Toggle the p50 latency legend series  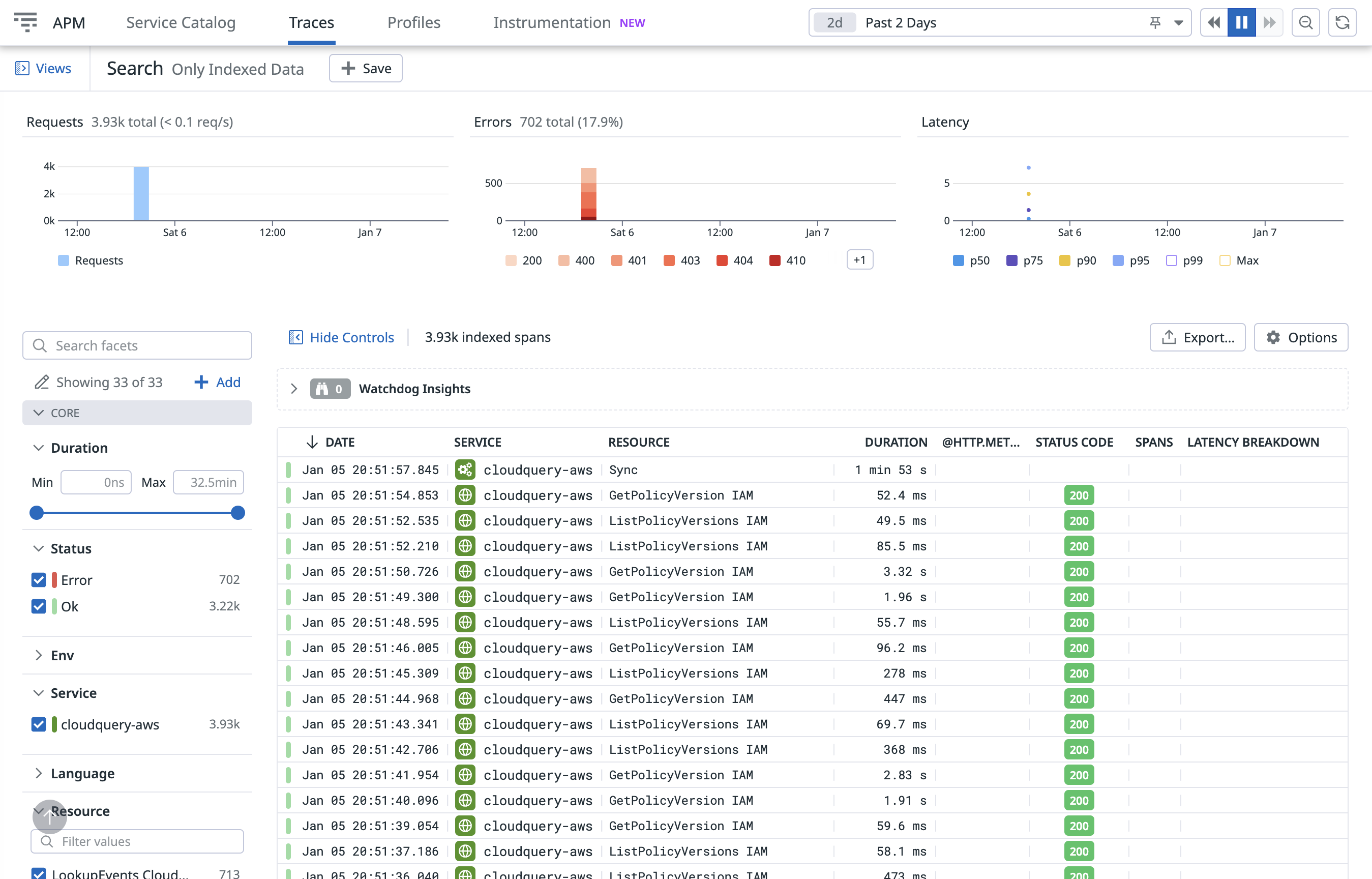tap(971, 260)
